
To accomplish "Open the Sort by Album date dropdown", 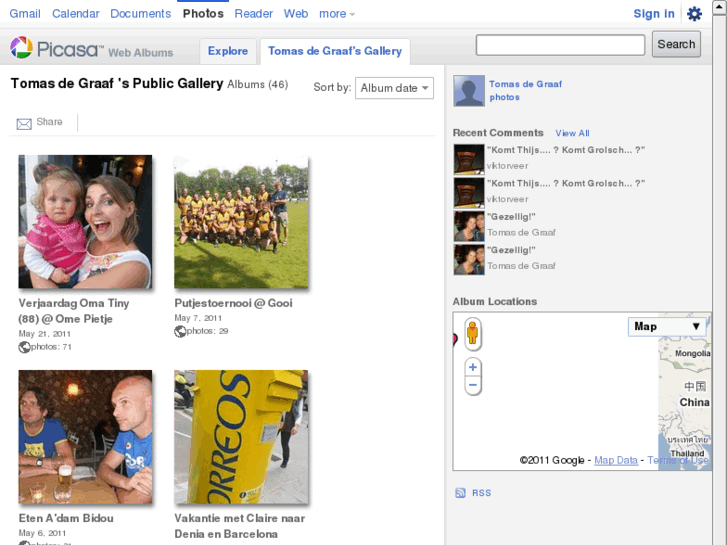I will click(x=394, y=88).
